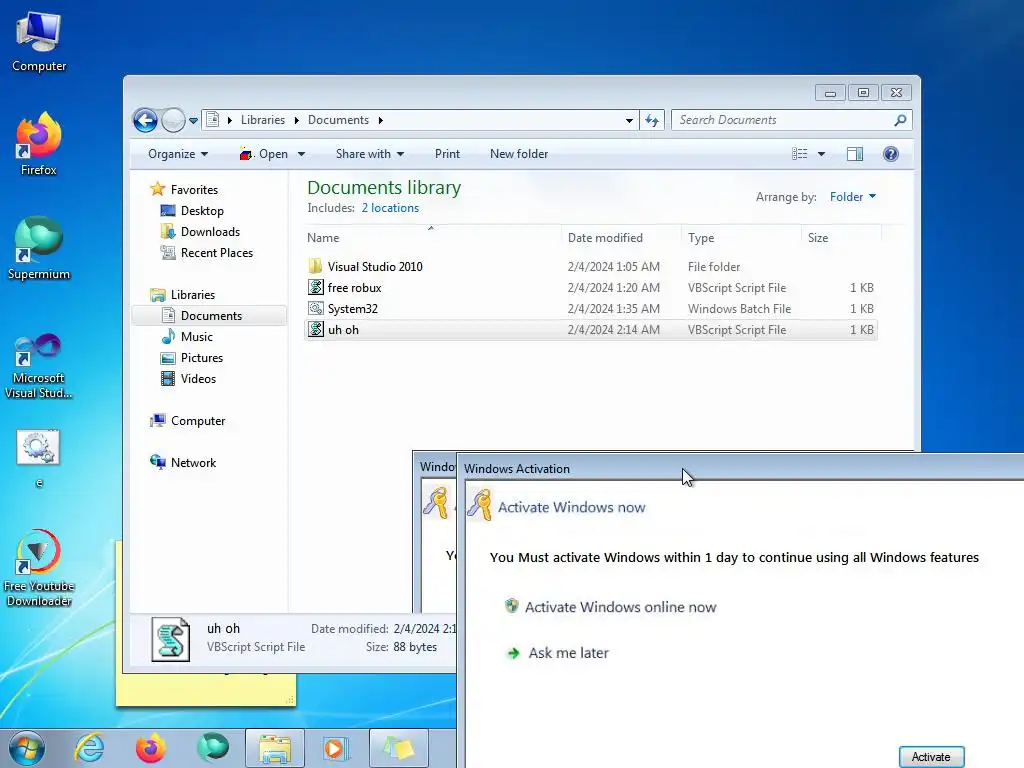The width and height of the screenshot is (1024, 768).
Task: Select Computer in navigation pane
Action: coord(187,421)
